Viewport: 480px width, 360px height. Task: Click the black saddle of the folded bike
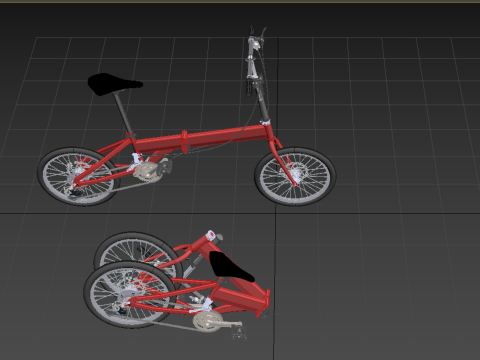coord(231,266)
